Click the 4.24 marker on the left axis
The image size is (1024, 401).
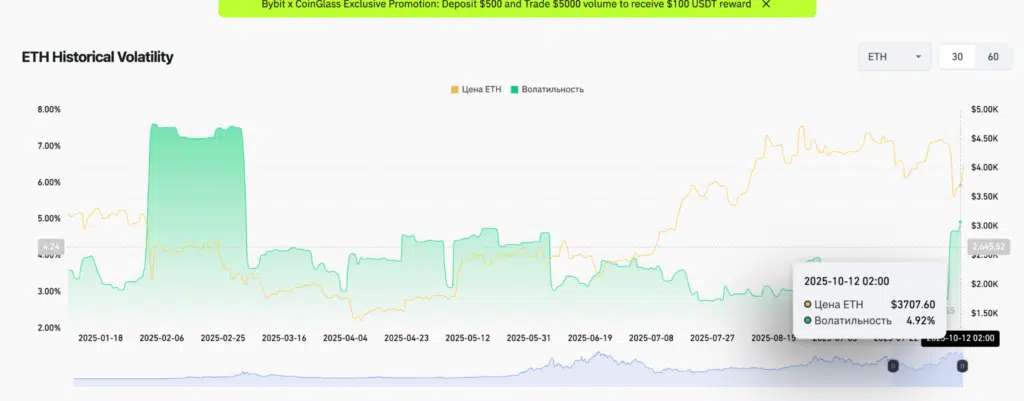click(51, 246)
